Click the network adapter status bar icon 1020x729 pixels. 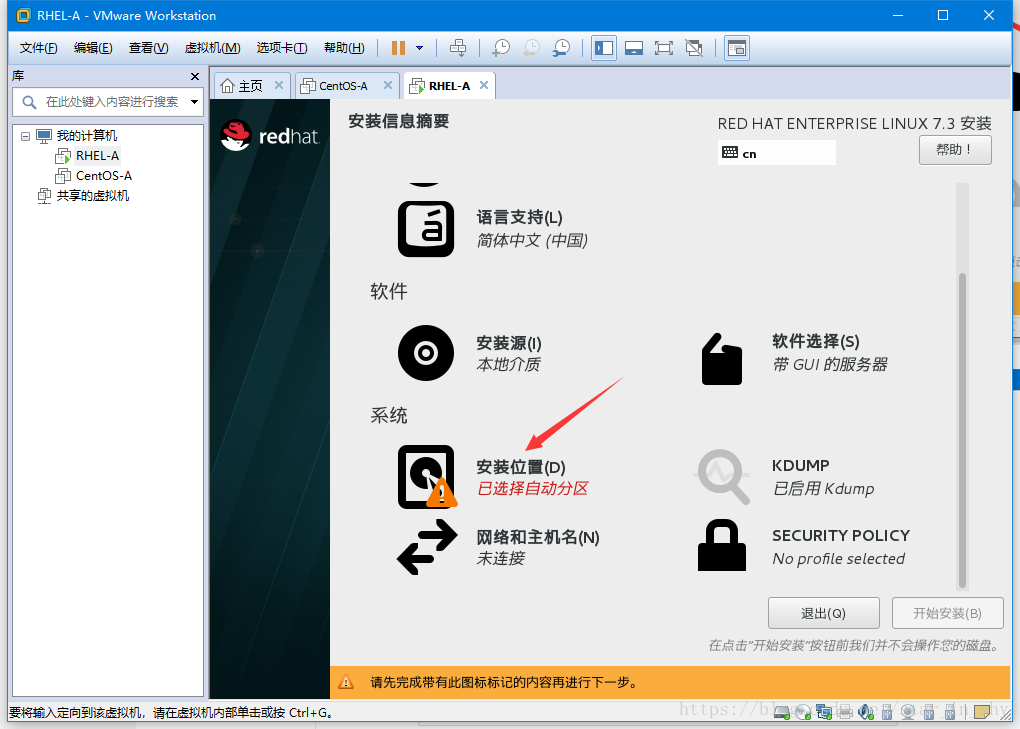(824, 713)
